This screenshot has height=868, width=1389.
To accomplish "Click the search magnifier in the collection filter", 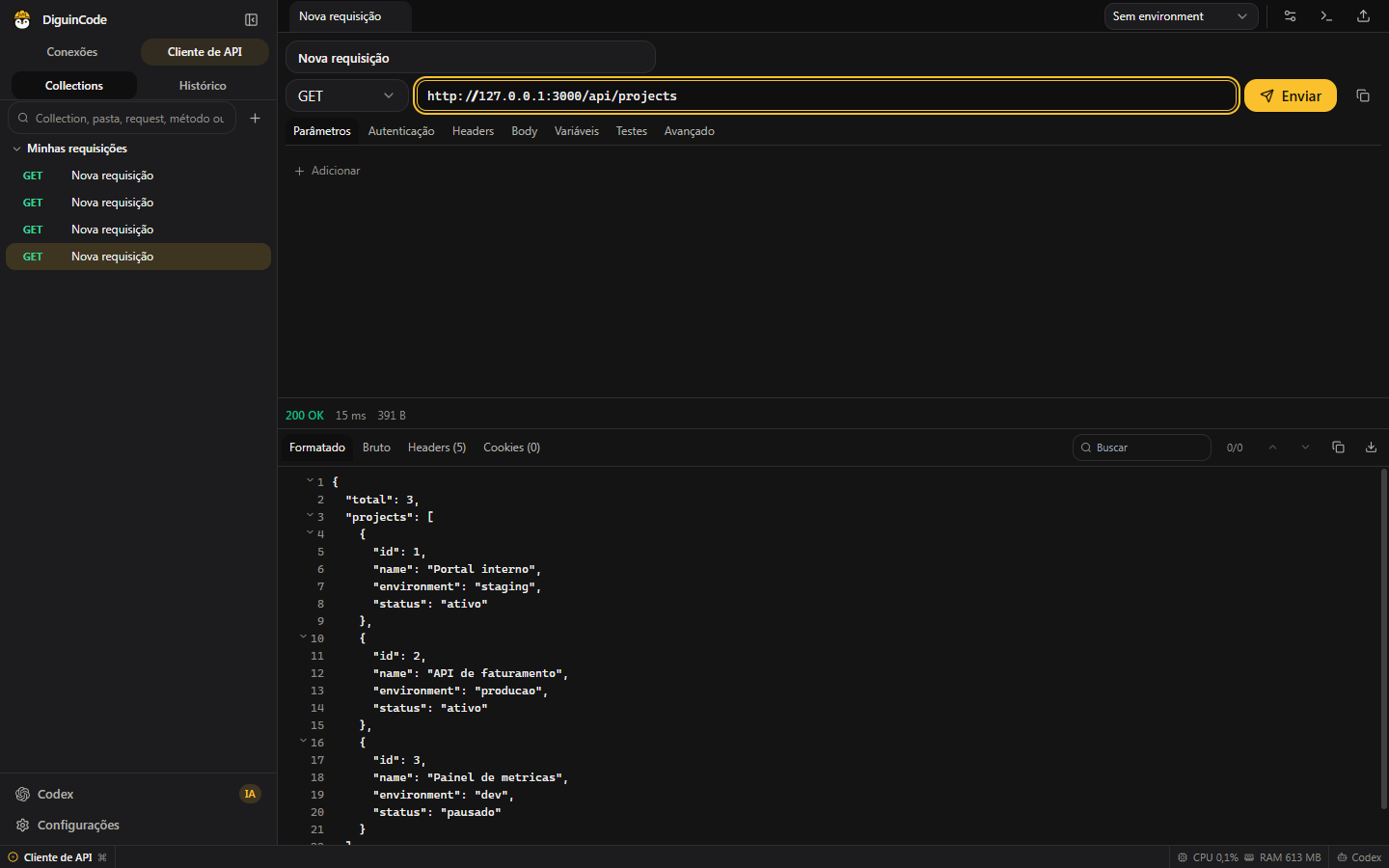I will [23, 118].
